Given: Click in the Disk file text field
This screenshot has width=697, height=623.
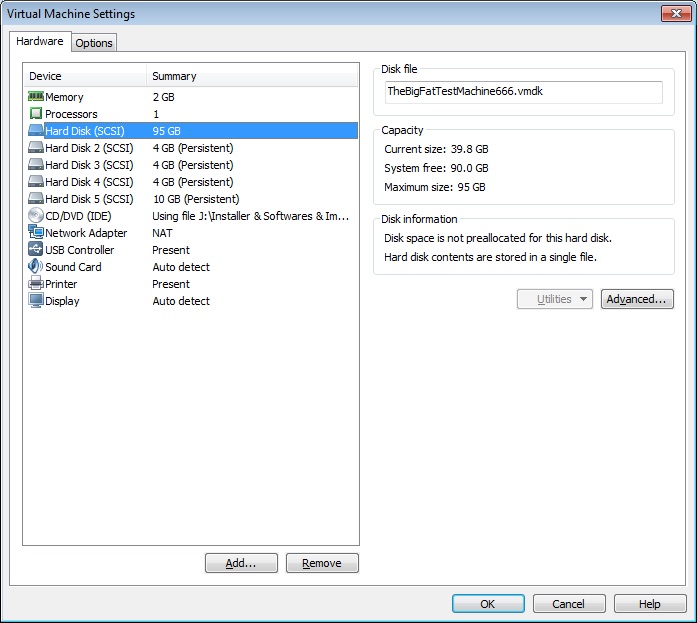Looking at the screenshot, I should pos(522,91).
